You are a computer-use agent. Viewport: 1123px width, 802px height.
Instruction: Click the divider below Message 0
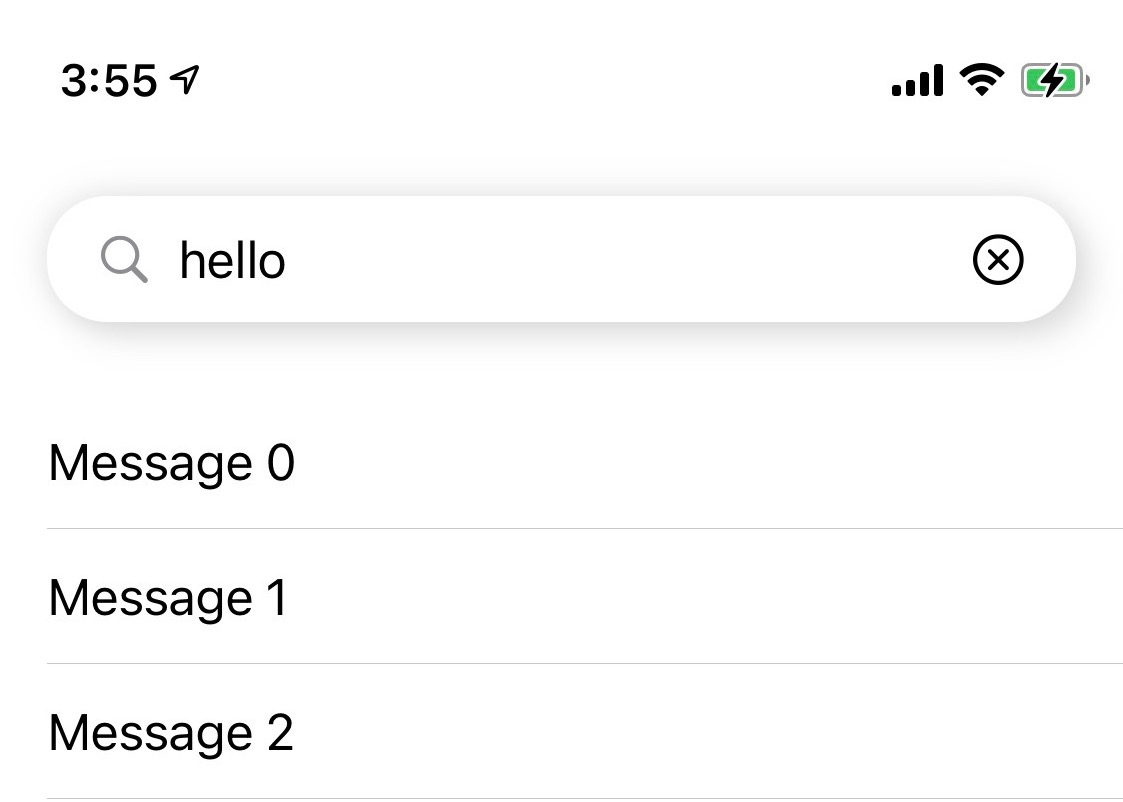(585, 528)
